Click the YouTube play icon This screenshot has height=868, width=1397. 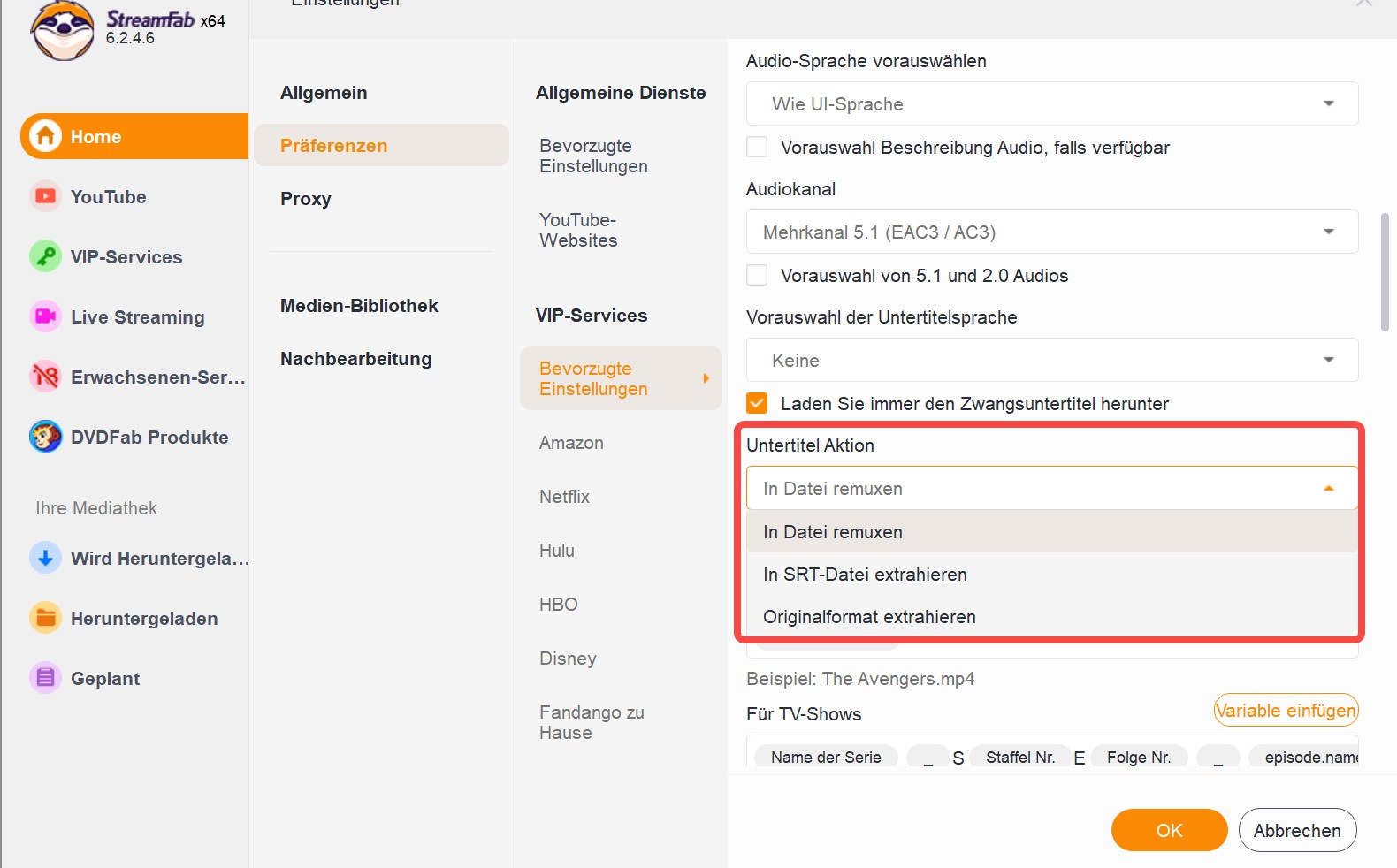tap(45, 196)
